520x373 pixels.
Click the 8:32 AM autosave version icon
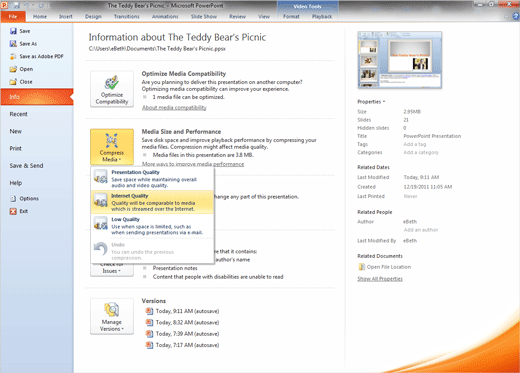149,322
